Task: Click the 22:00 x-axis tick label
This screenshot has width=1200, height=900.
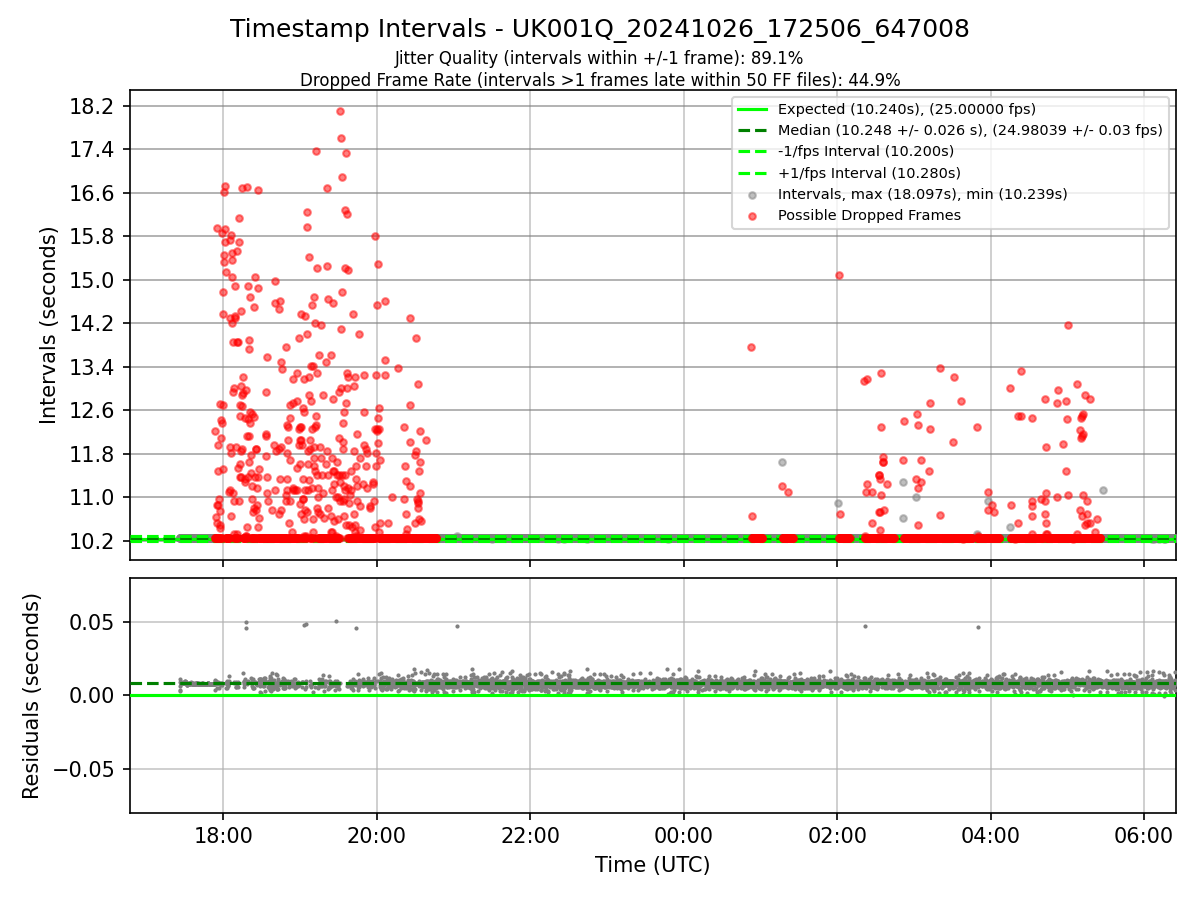Action: click(530, 834)
